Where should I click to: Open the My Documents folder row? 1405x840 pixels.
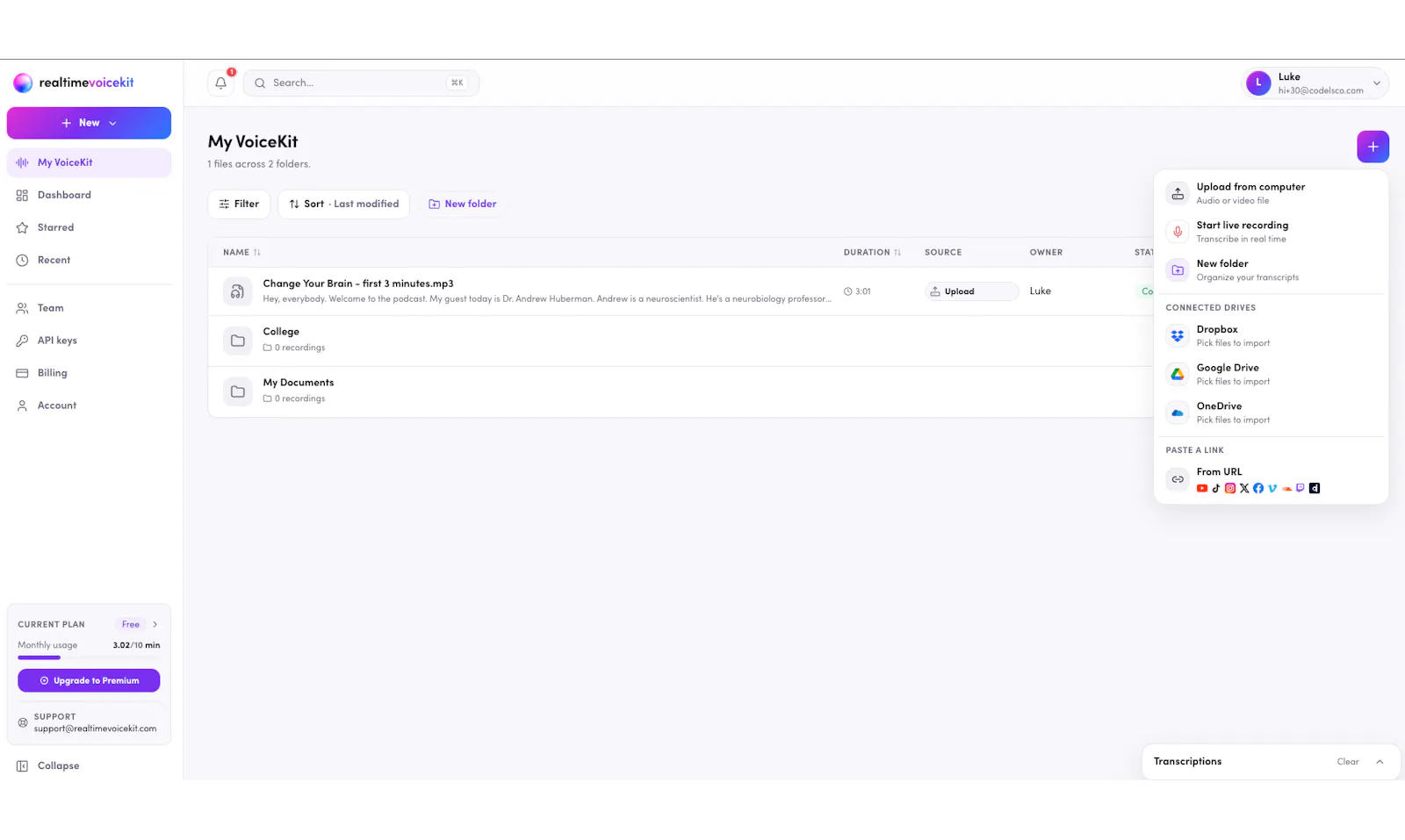click(x=681, y=391)
